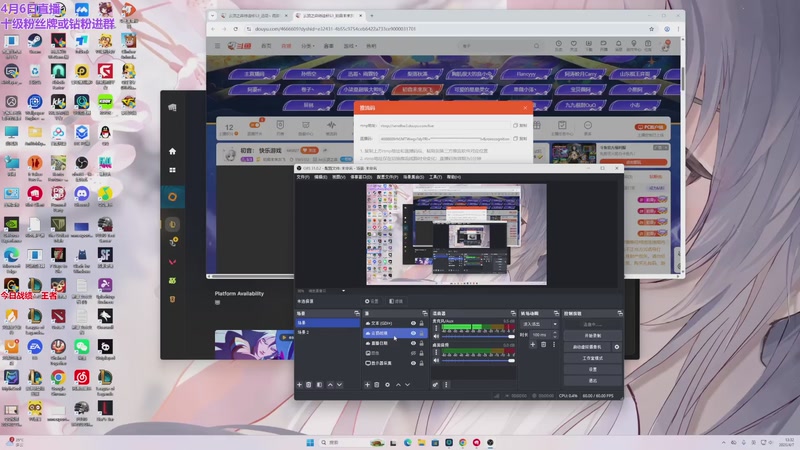This screenshot has width=800, height=450.
Task: Copy the rtmp address in push-code dialog
Action: 520,126
